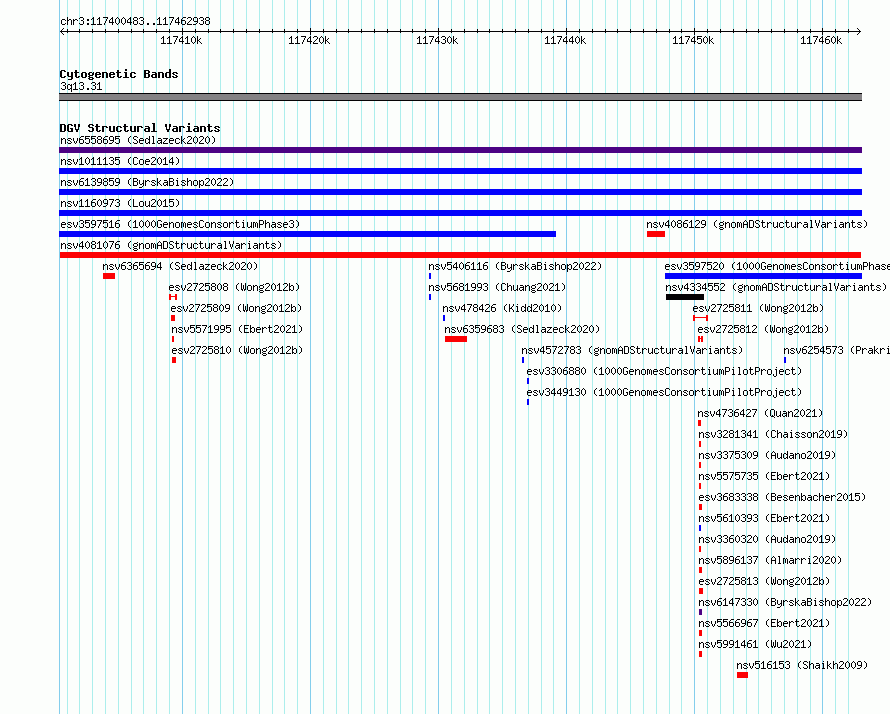Image resolution: width=890 pixels, height=714 pixels.
Task: Open nsv5571995 (Ebert2021) label
Action: (x=237, y=329)
